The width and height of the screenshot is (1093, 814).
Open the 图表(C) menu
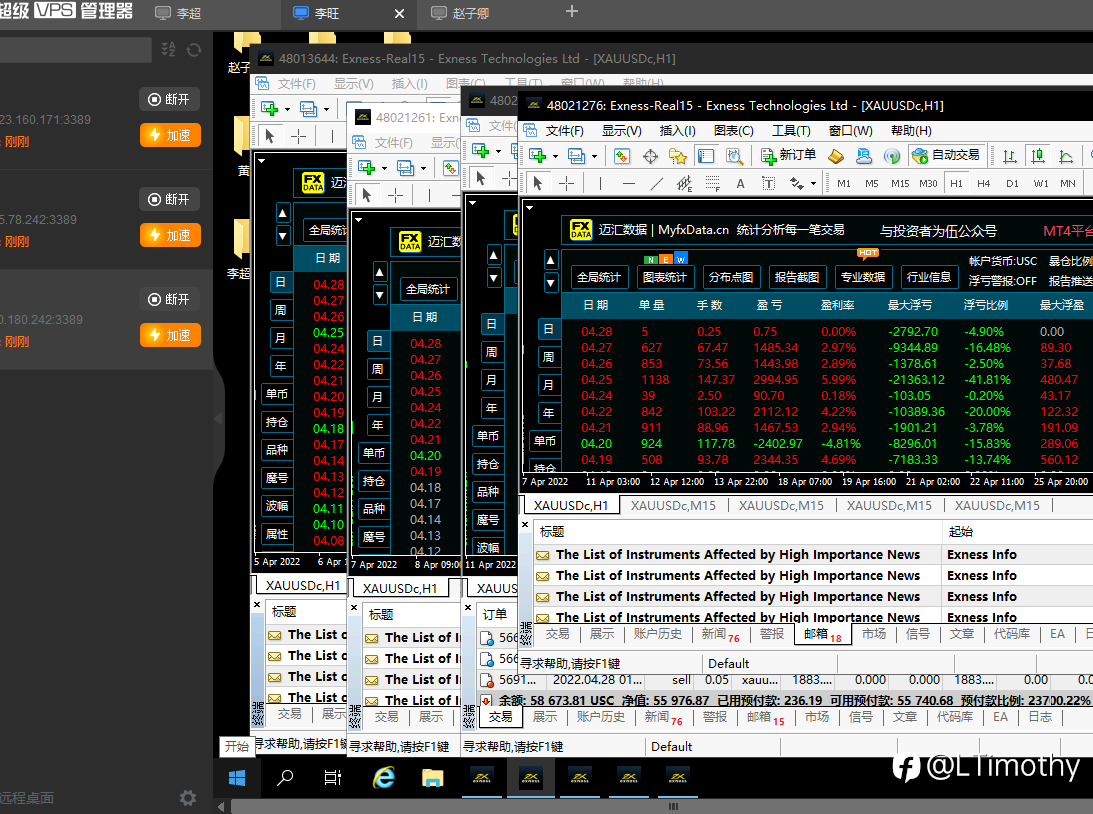733,131
